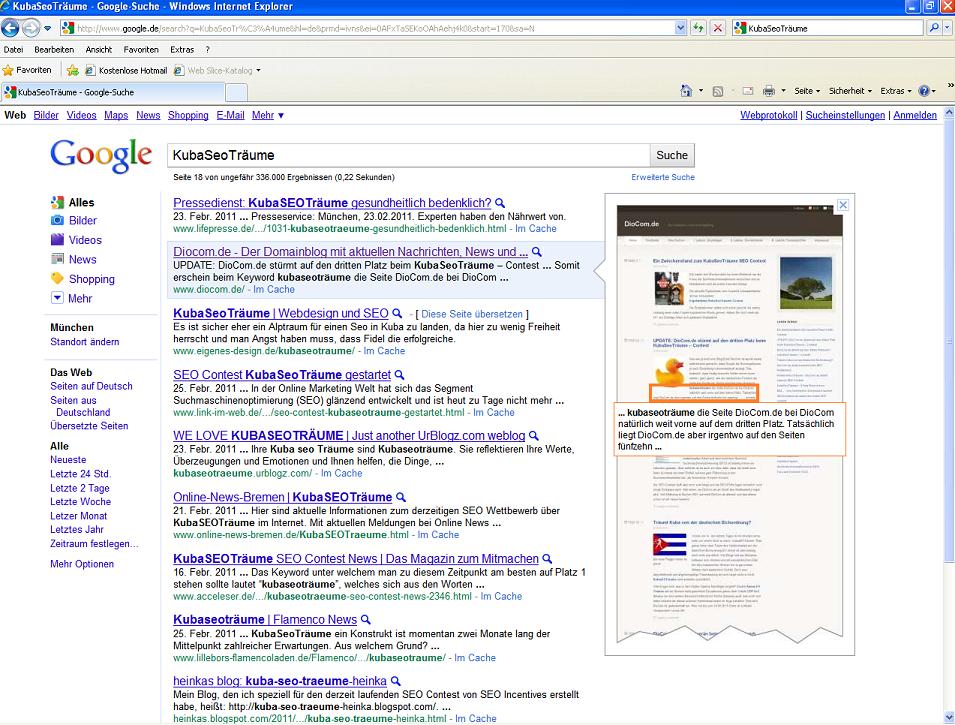Viewport: 955px width, 725px height.
Task: Open Google Maps link in top nav
Action: click(116, 115)
